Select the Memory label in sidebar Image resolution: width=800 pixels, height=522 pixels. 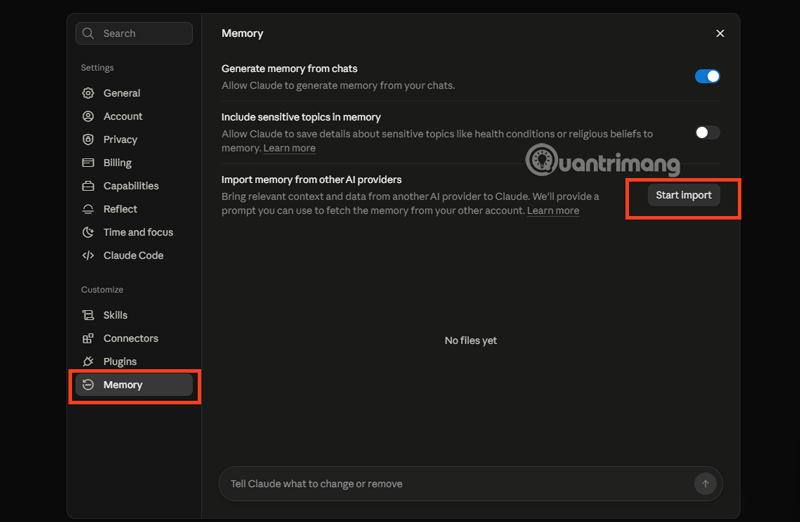pyautogui.click(x=122, y=385)
